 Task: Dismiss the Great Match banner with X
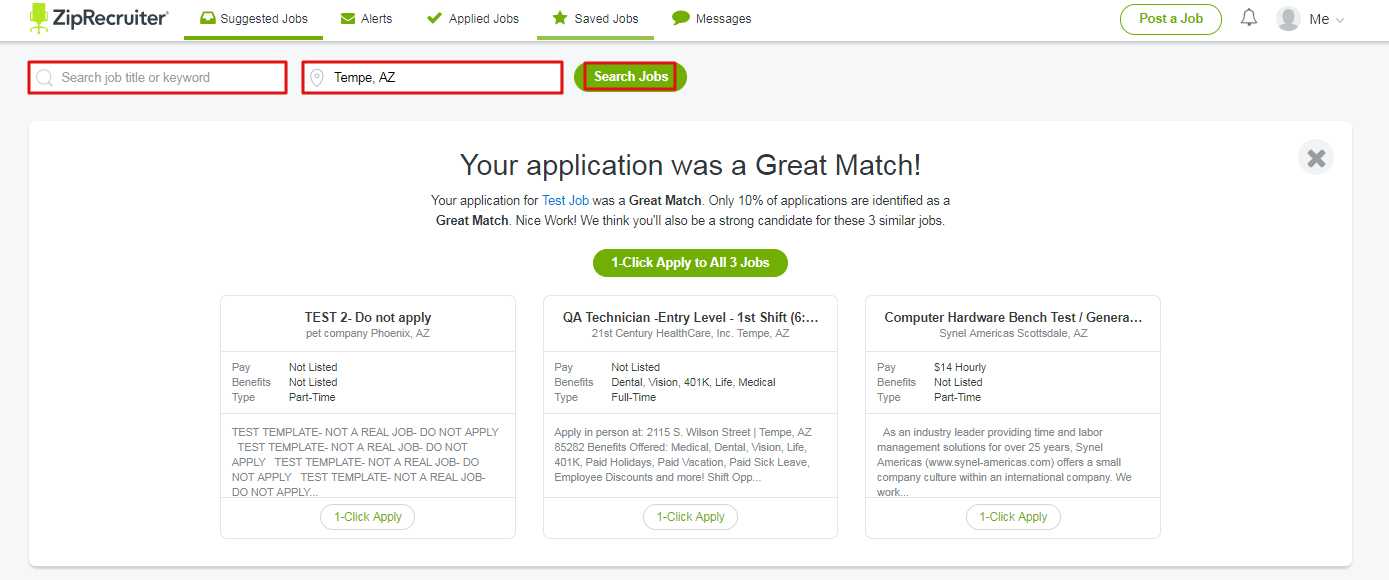(1316, 158)
